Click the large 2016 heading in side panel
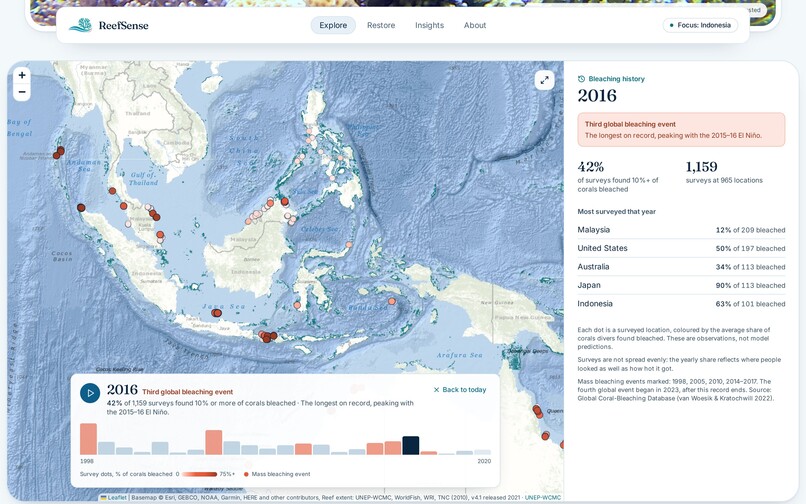806x504 pixels. coord(597,96)
